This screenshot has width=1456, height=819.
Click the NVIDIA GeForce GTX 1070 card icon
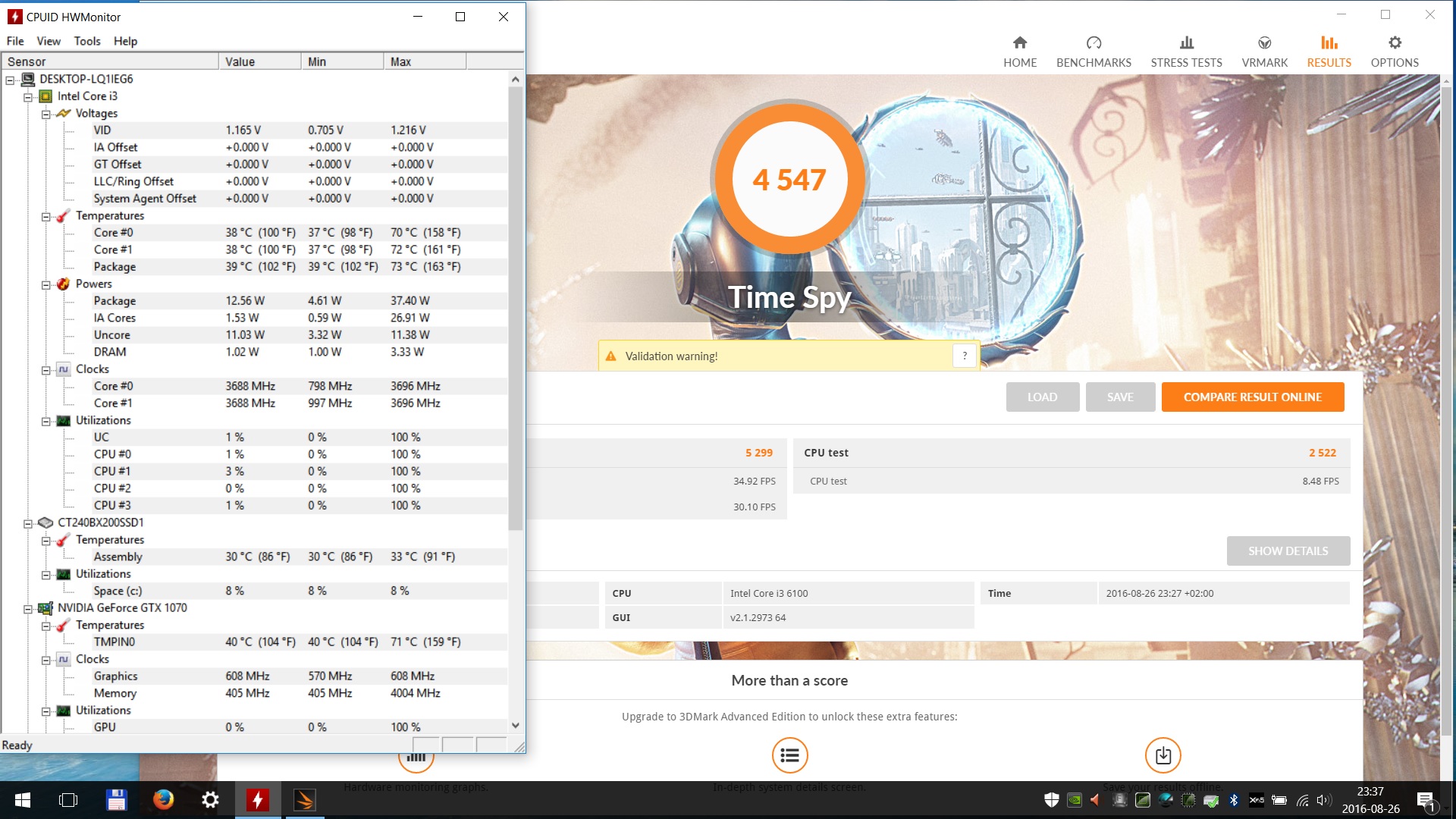pos(45,607)
